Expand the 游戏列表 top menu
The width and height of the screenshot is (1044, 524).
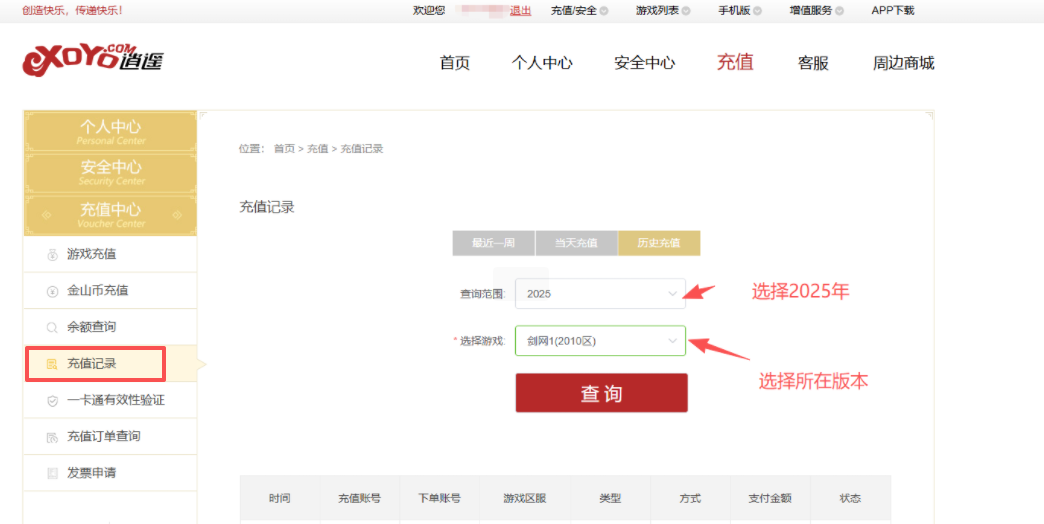point(663,11)
